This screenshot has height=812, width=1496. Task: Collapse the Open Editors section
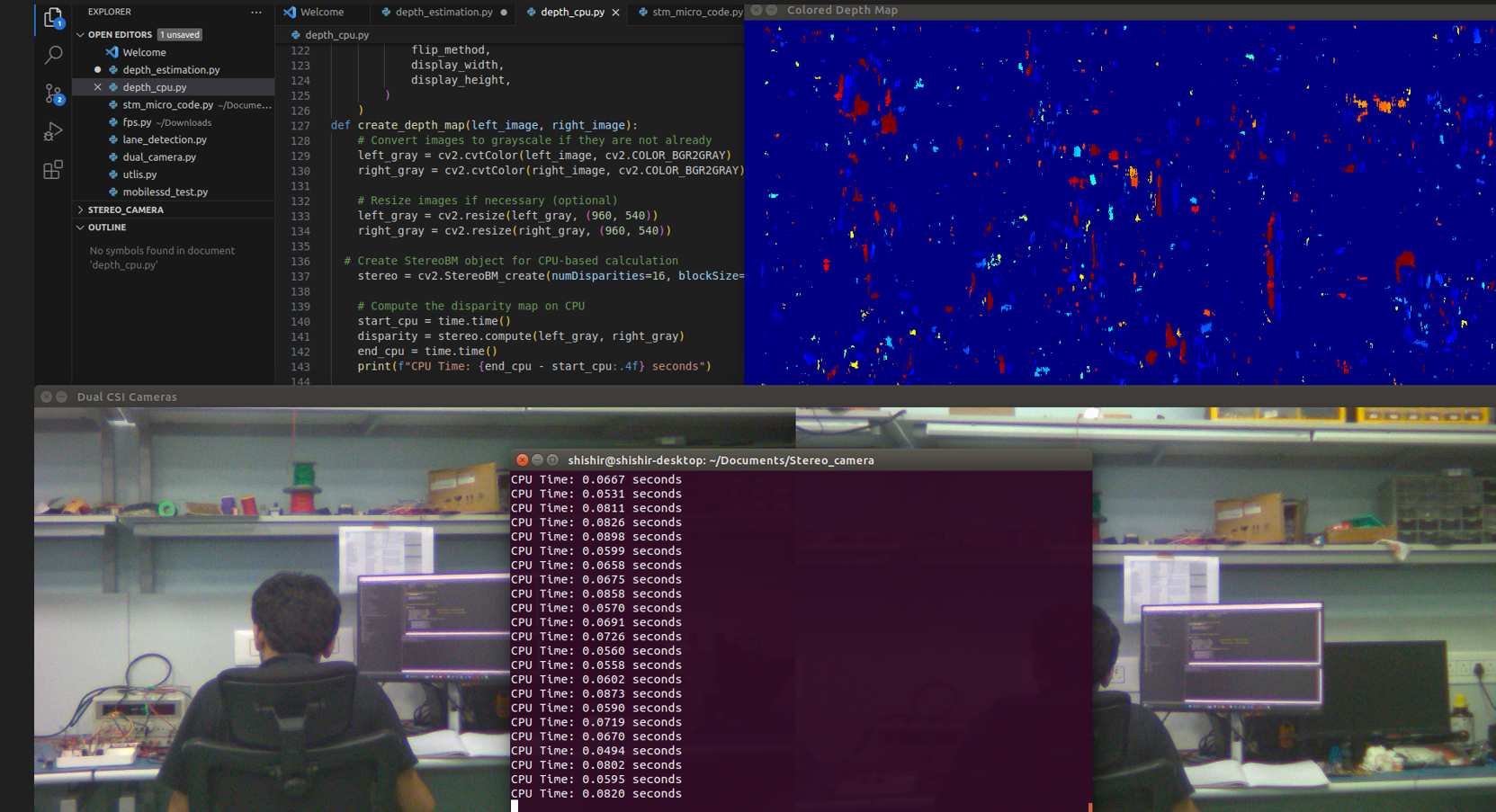(x=81, y=35)
